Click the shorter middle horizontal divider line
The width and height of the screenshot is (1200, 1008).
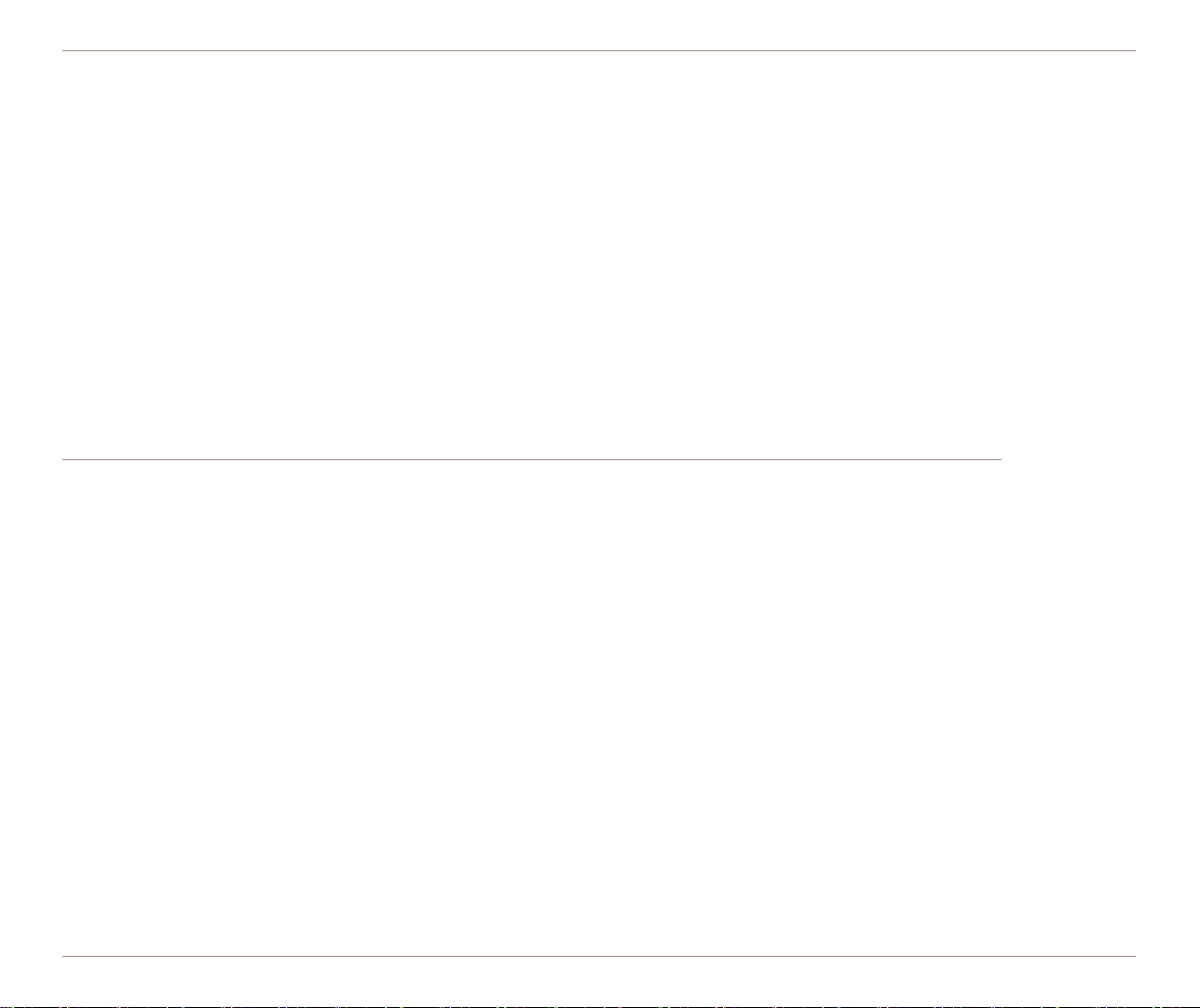click(531, 459)
